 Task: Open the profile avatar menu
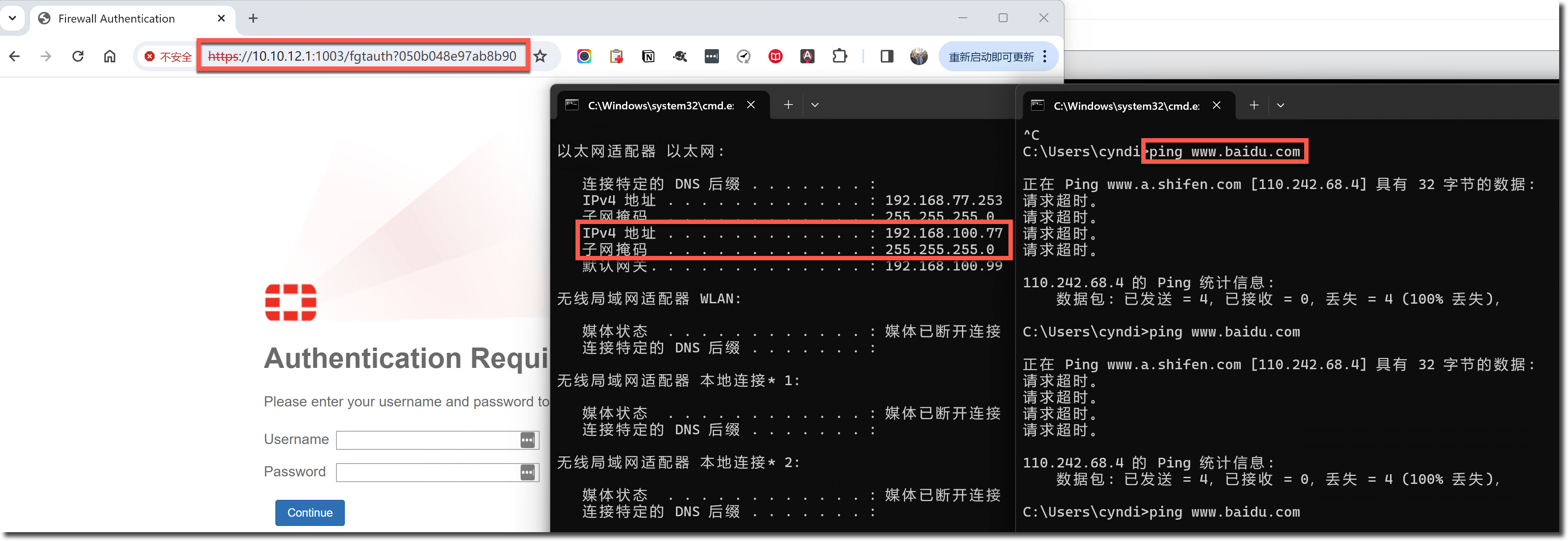pyautogui.click(x=919, y=57)
